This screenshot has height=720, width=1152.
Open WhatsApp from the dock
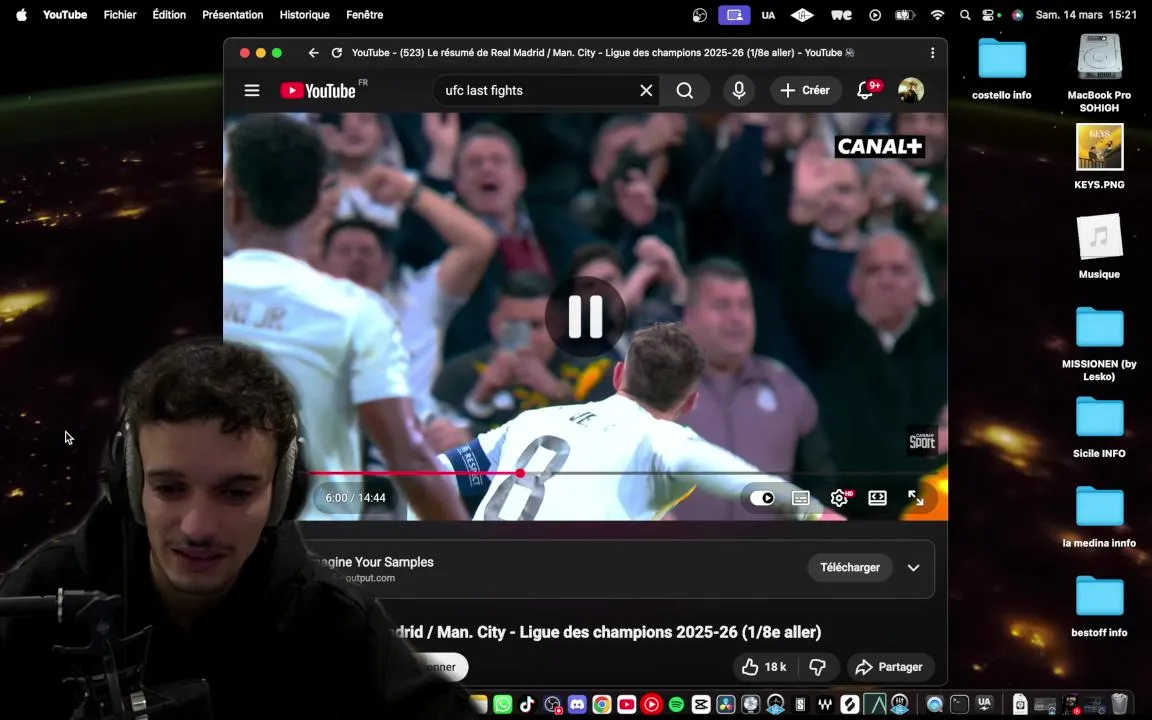click(x=503, y=705)
